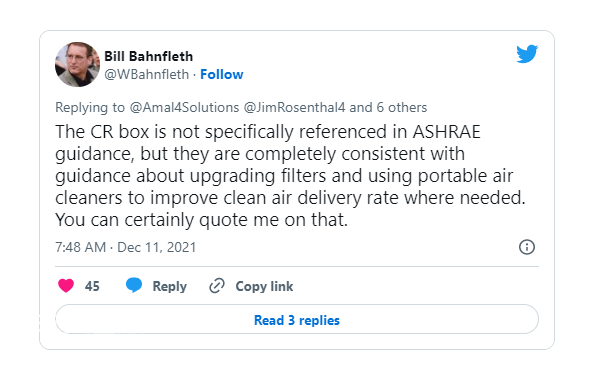Follow Bill Bahnfleth
Screen dimensions: 595x365
pyautogui.click(x=222, y=74)
